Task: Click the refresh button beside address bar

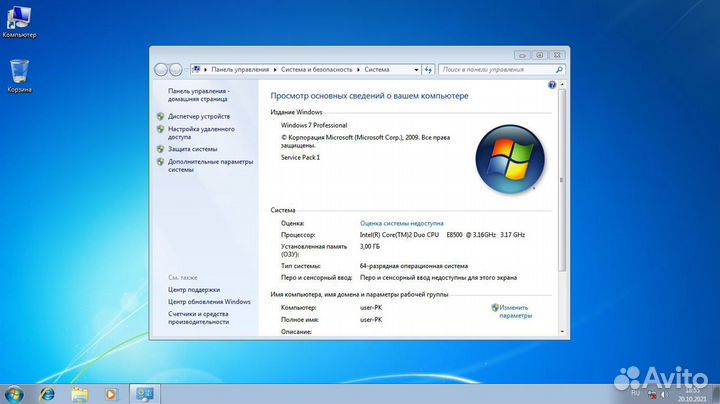Action: click(x=428, y=70)
